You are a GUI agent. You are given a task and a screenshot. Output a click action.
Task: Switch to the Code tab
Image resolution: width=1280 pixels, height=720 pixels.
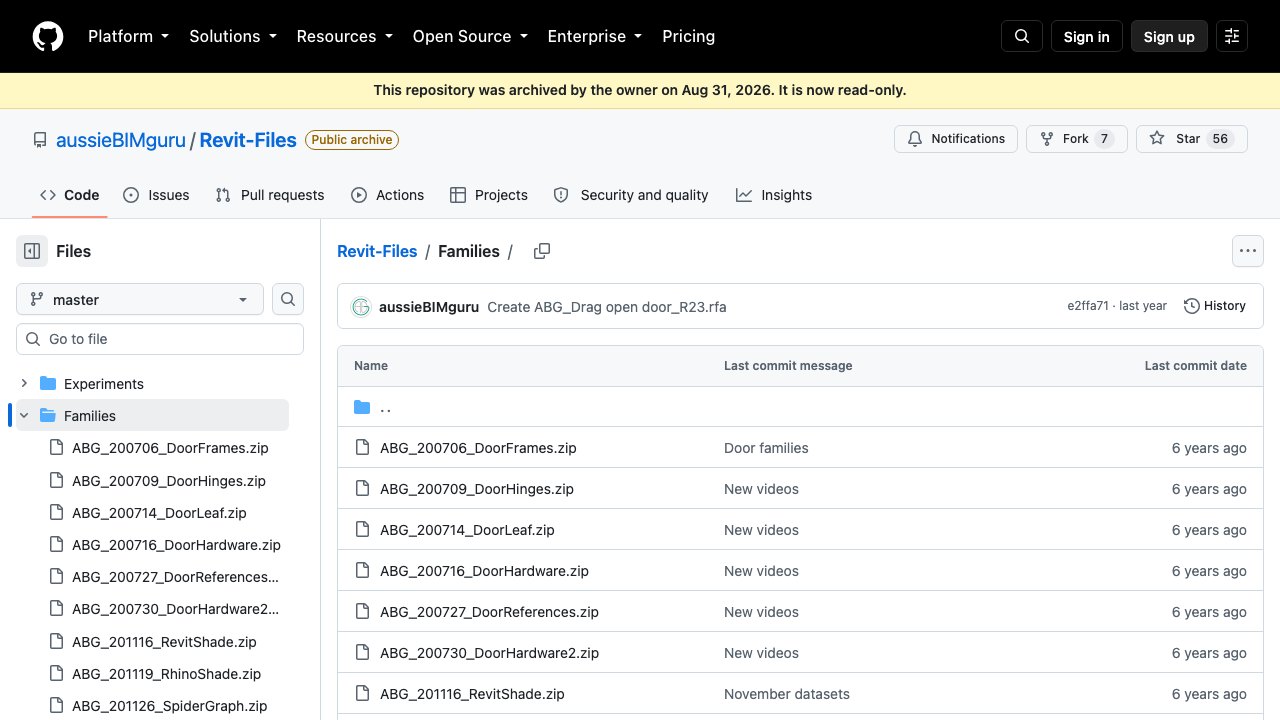pos(70,195)
